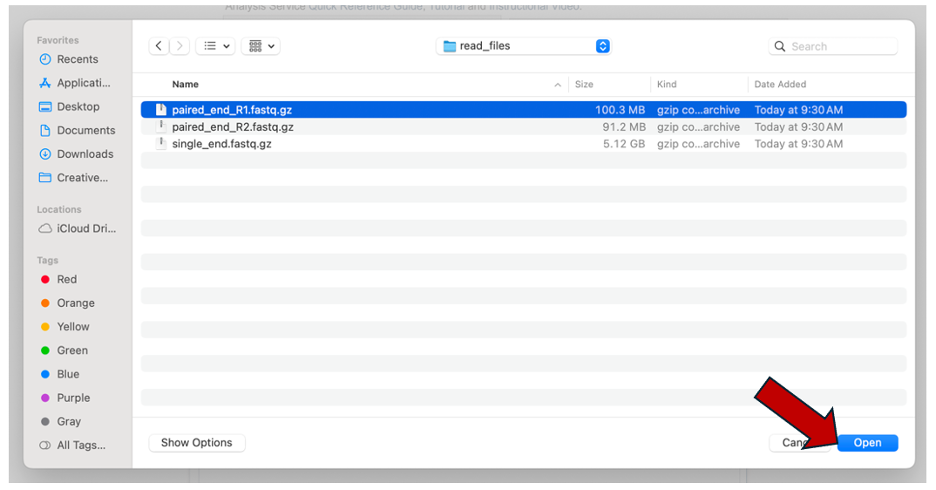Click the paired_end_R1 file icon
Image resolution: width=936 pixels, height=490 pixels.
click(161, 109)
